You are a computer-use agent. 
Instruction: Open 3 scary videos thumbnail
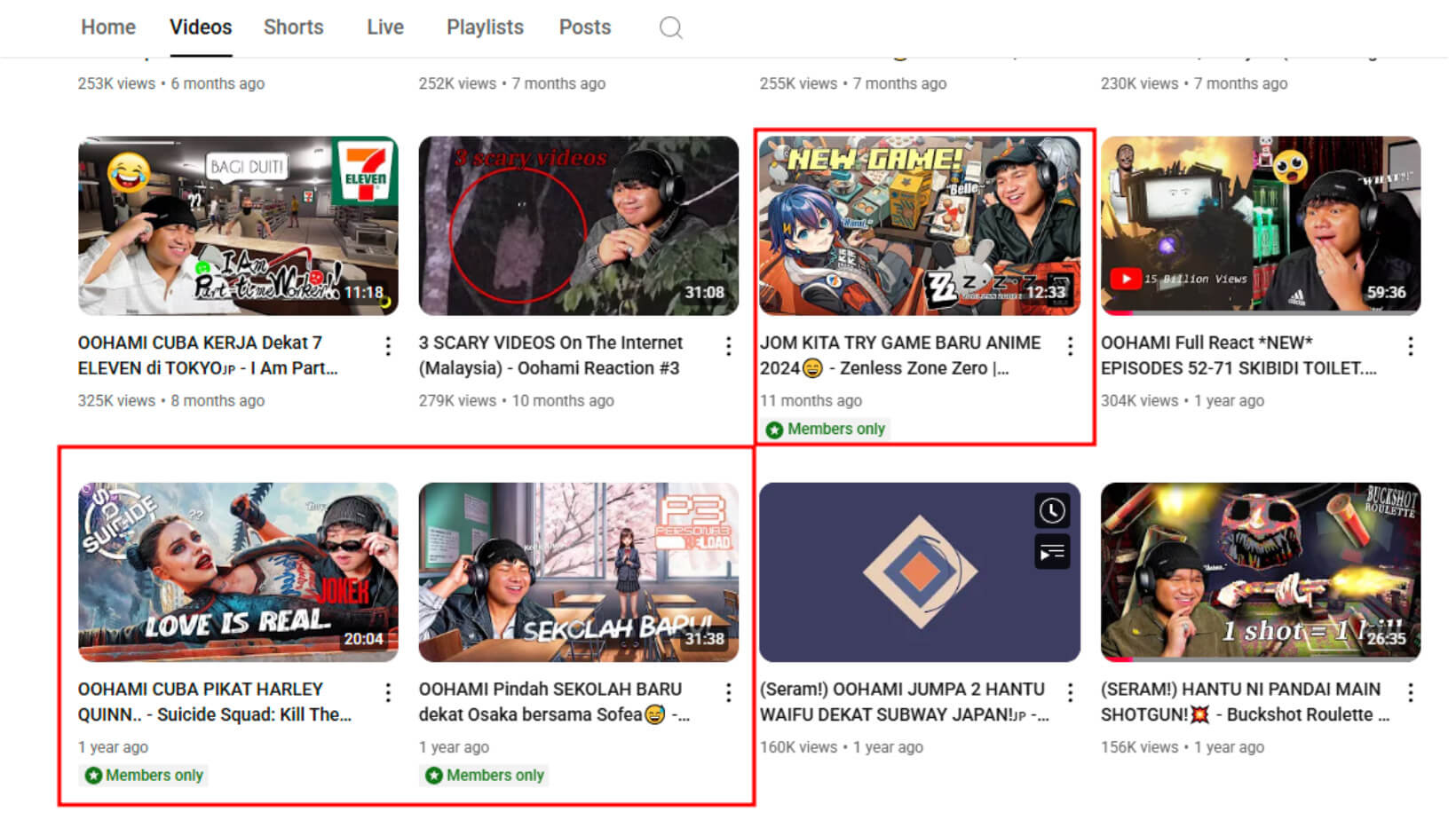[x=579, y=225]
